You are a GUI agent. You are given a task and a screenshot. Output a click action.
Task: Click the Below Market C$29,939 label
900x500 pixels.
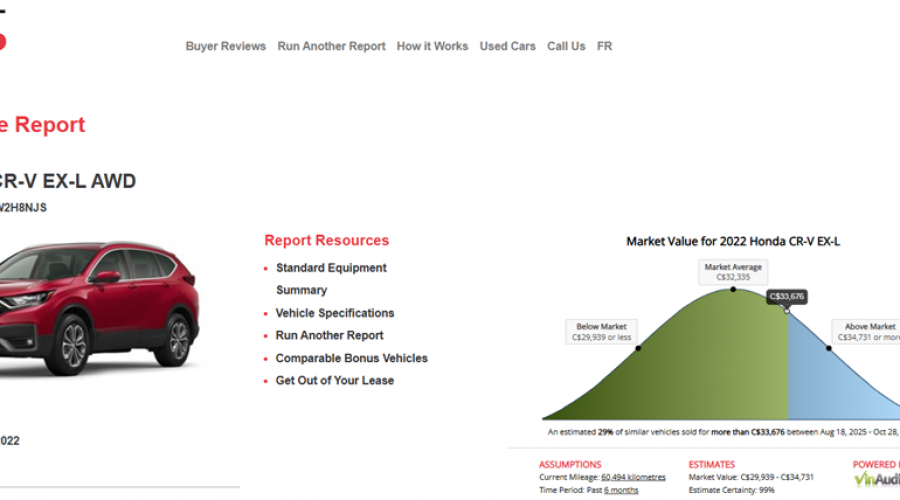pyautogui.click(x=601, y=332)
